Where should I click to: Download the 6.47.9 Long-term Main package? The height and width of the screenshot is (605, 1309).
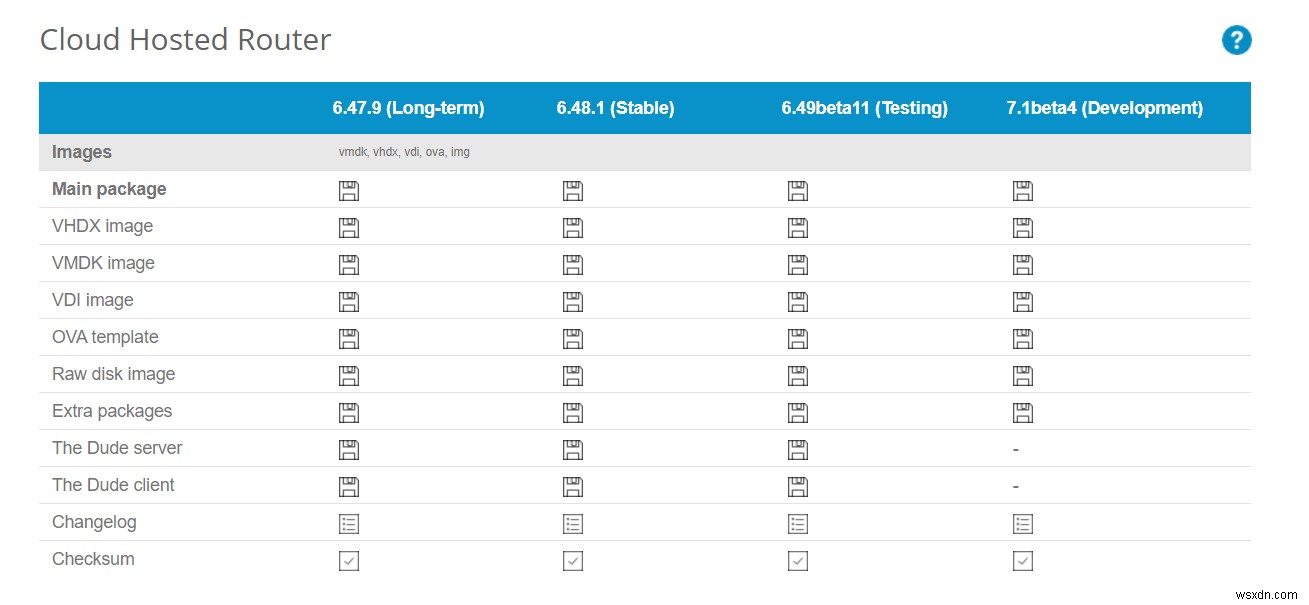348,191
